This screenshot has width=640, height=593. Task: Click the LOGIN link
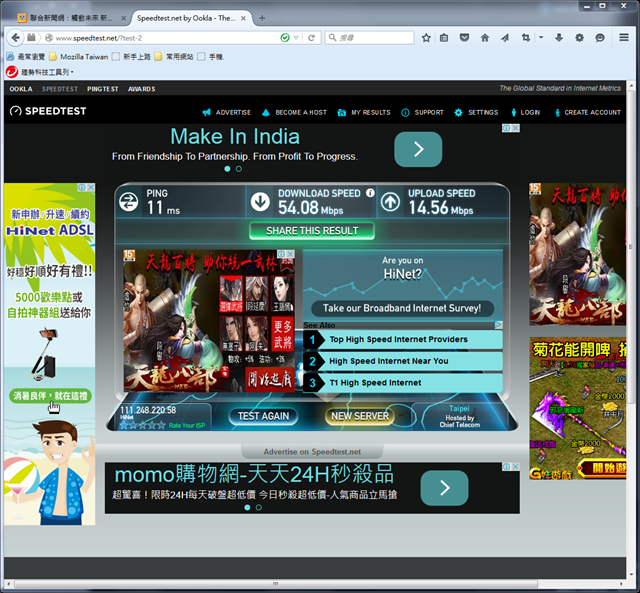pyautogui.click(x=525, y=112)
